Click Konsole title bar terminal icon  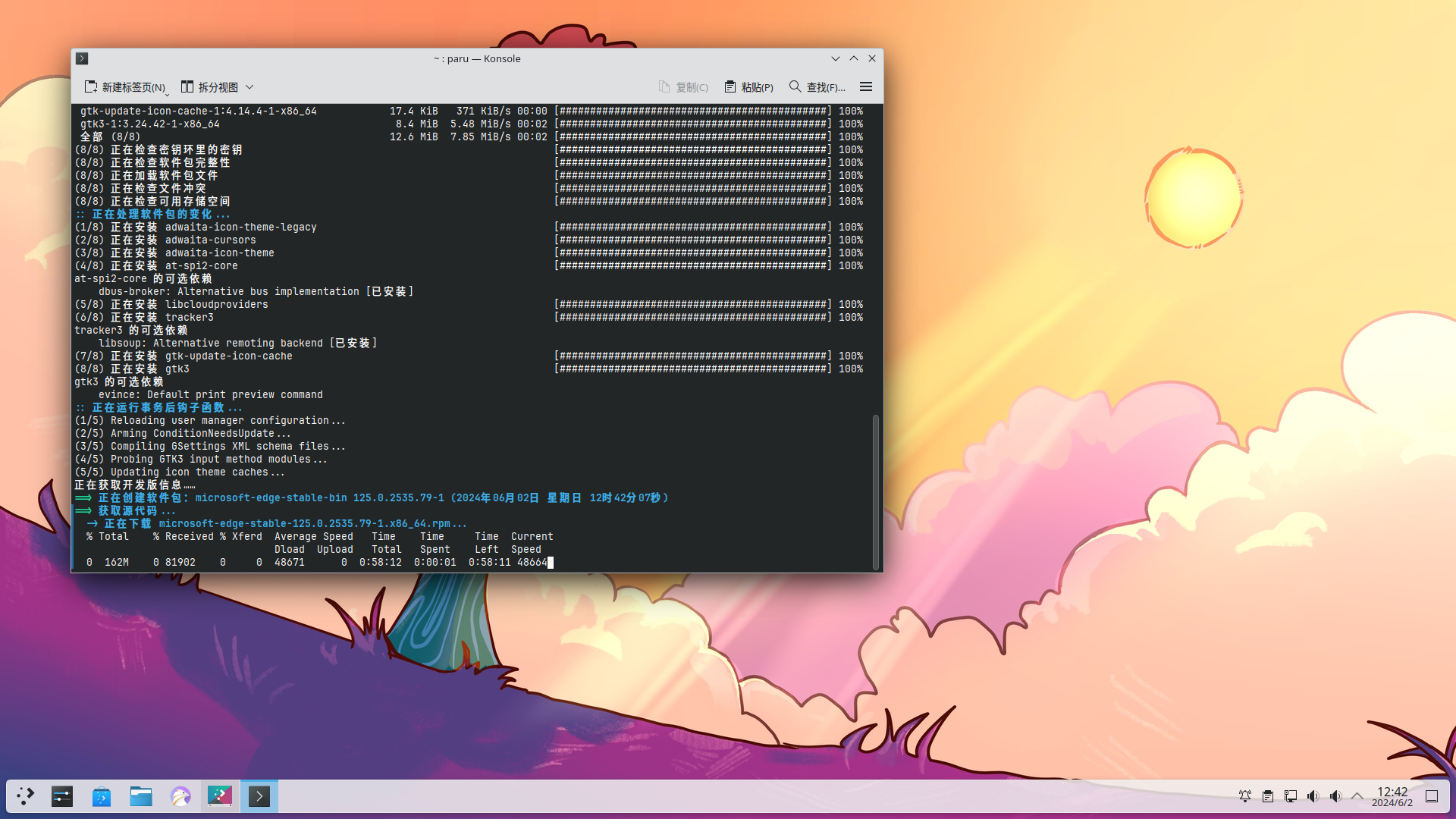click(82, 58)
